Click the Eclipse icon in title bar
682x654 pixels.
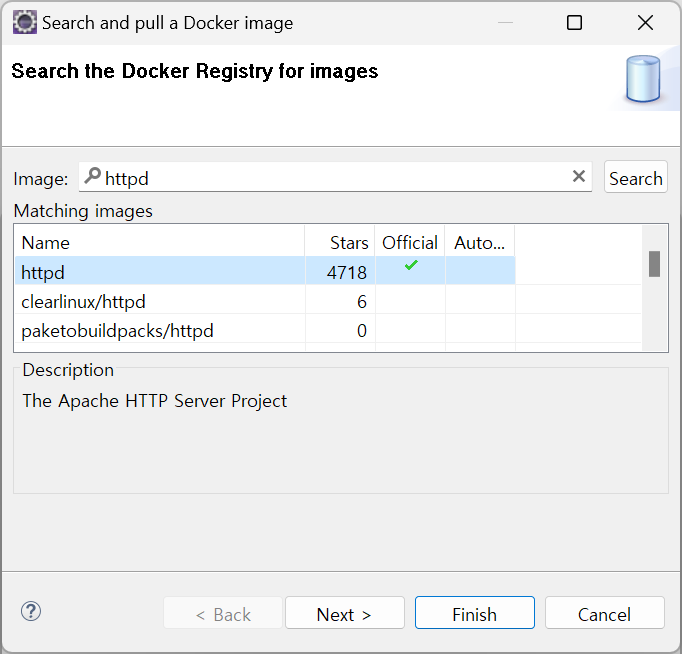(x=24, y=22)
